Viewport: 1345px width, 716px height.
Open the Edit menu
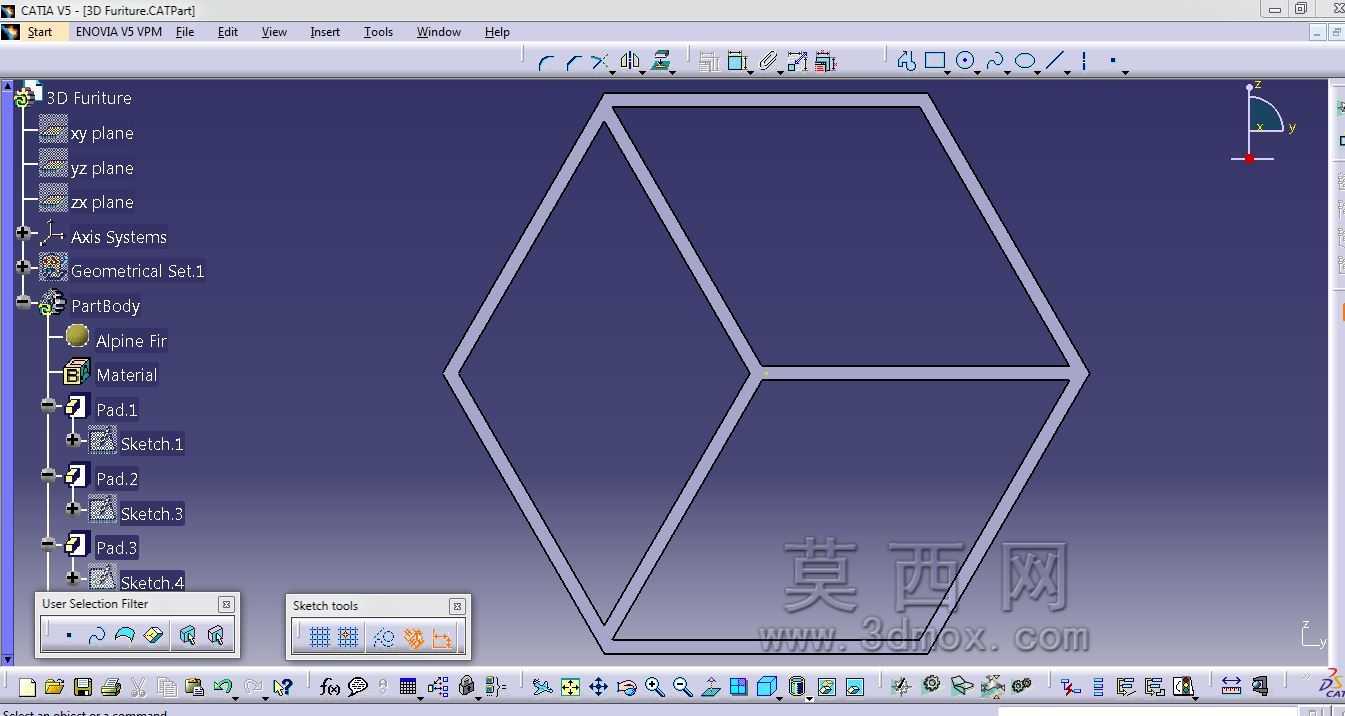click(228, 32)
